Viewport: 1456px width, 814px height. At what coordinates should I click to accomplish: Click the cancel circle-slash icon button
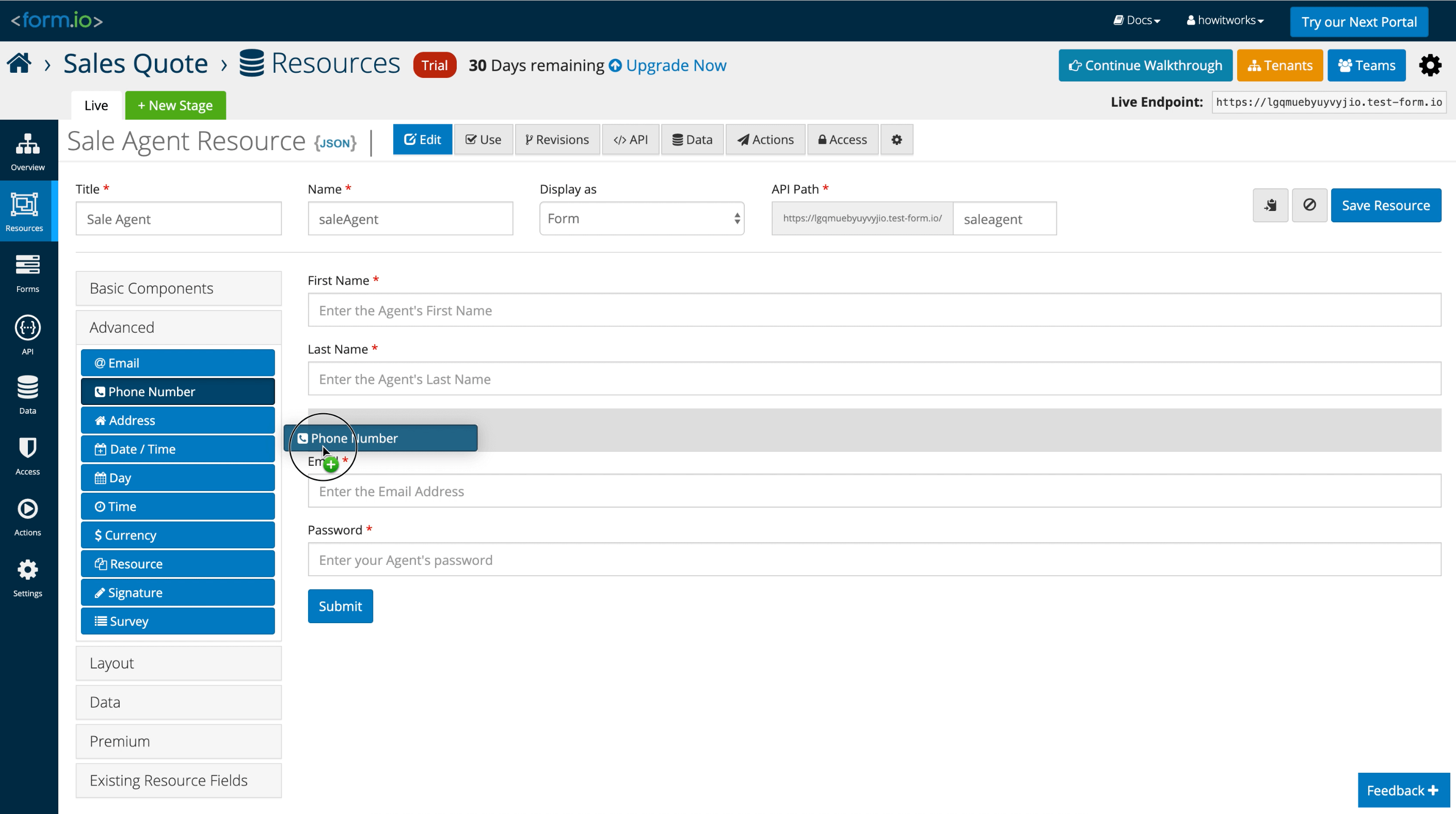coord(1309,205)
